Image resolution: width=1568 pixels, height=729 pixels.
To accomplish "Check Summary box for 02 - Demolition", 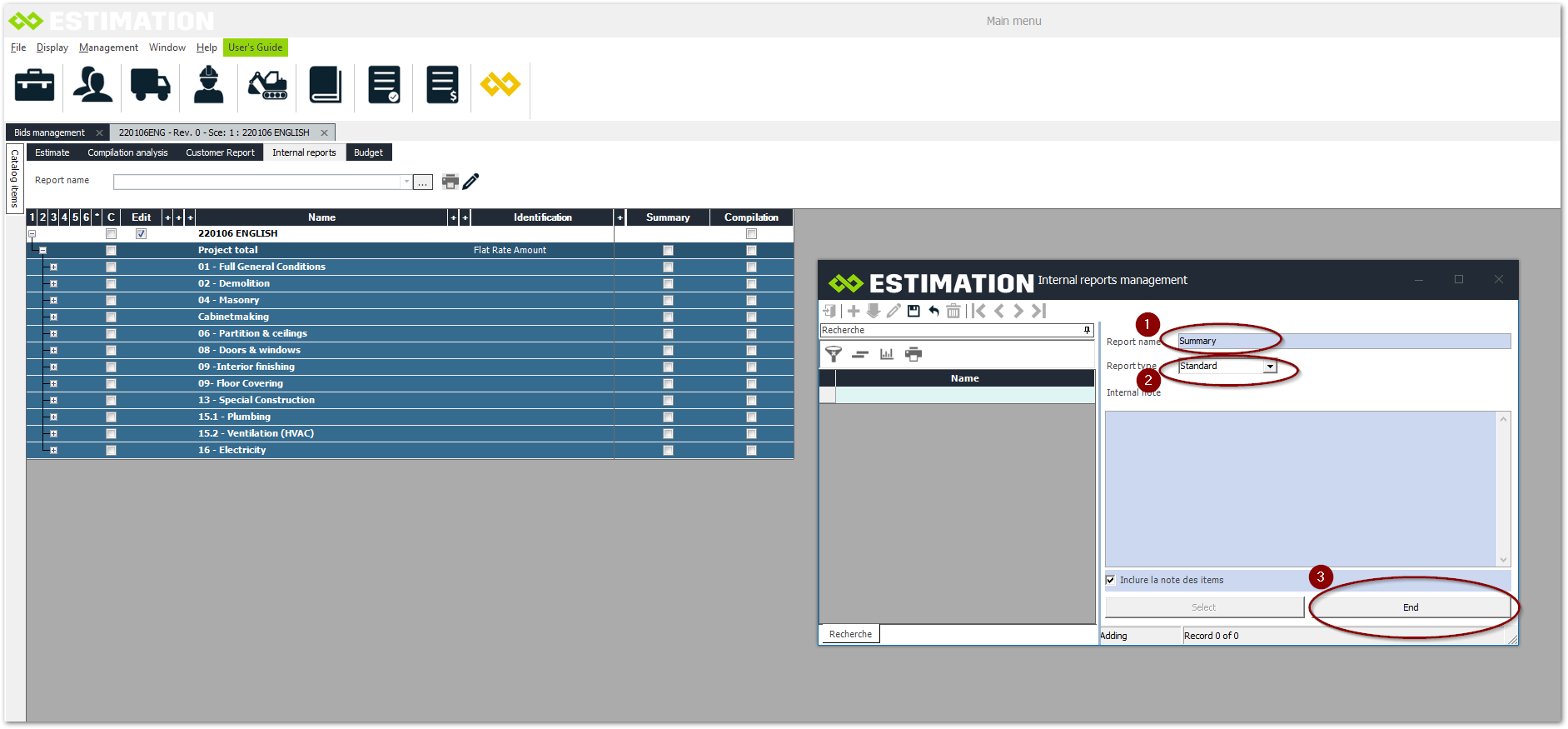I will (668, 283).
